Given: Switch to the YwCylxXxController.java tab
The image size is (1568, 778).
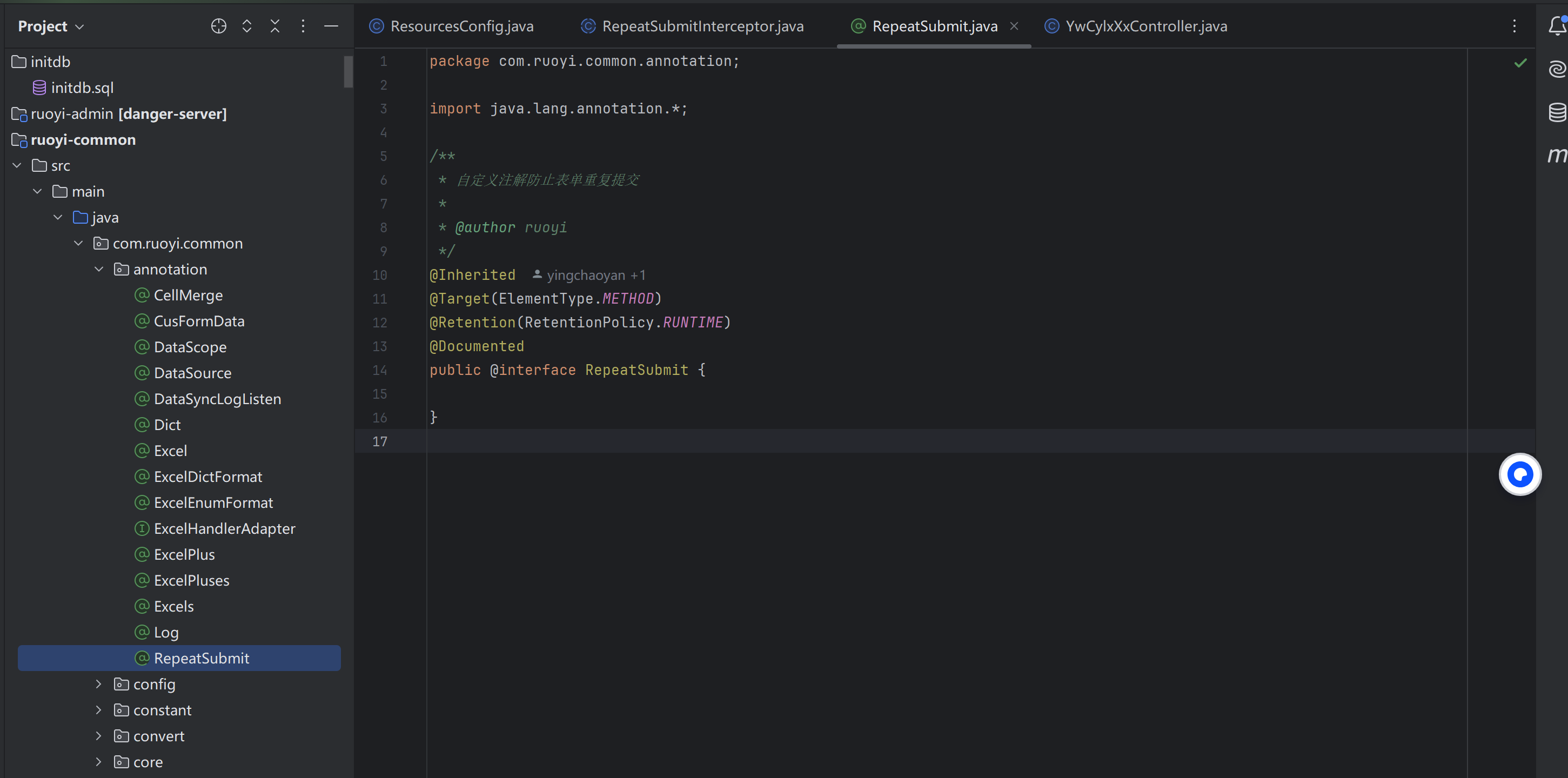Looking at the screenshot, I should point(1145,26).
